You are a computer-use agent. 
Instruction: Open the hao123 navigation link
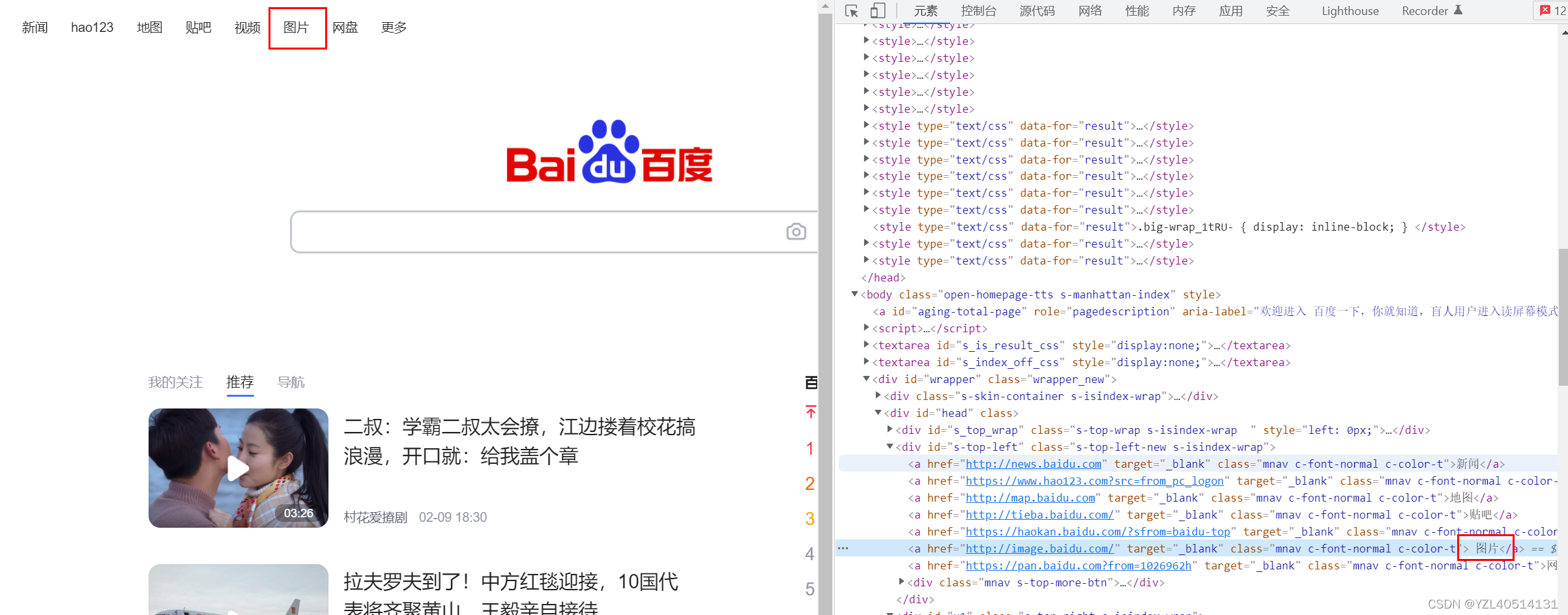point(92,27)
